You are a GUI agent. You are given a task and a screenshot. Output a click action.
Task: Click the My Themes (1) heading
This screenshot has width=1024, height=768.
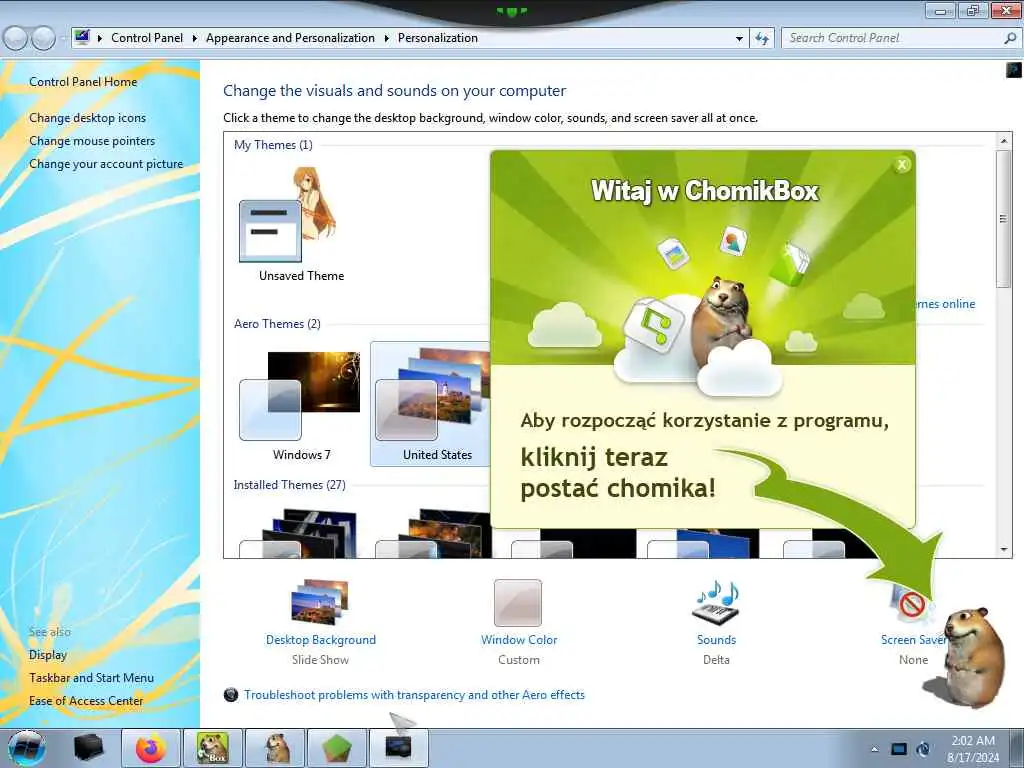[273, 145]
